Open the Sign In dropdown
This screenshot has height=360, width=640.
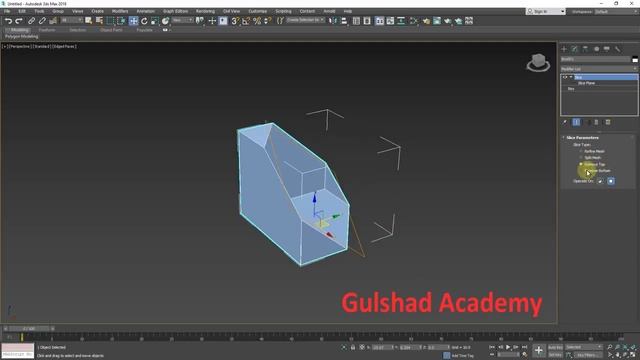tap(546, 11)
